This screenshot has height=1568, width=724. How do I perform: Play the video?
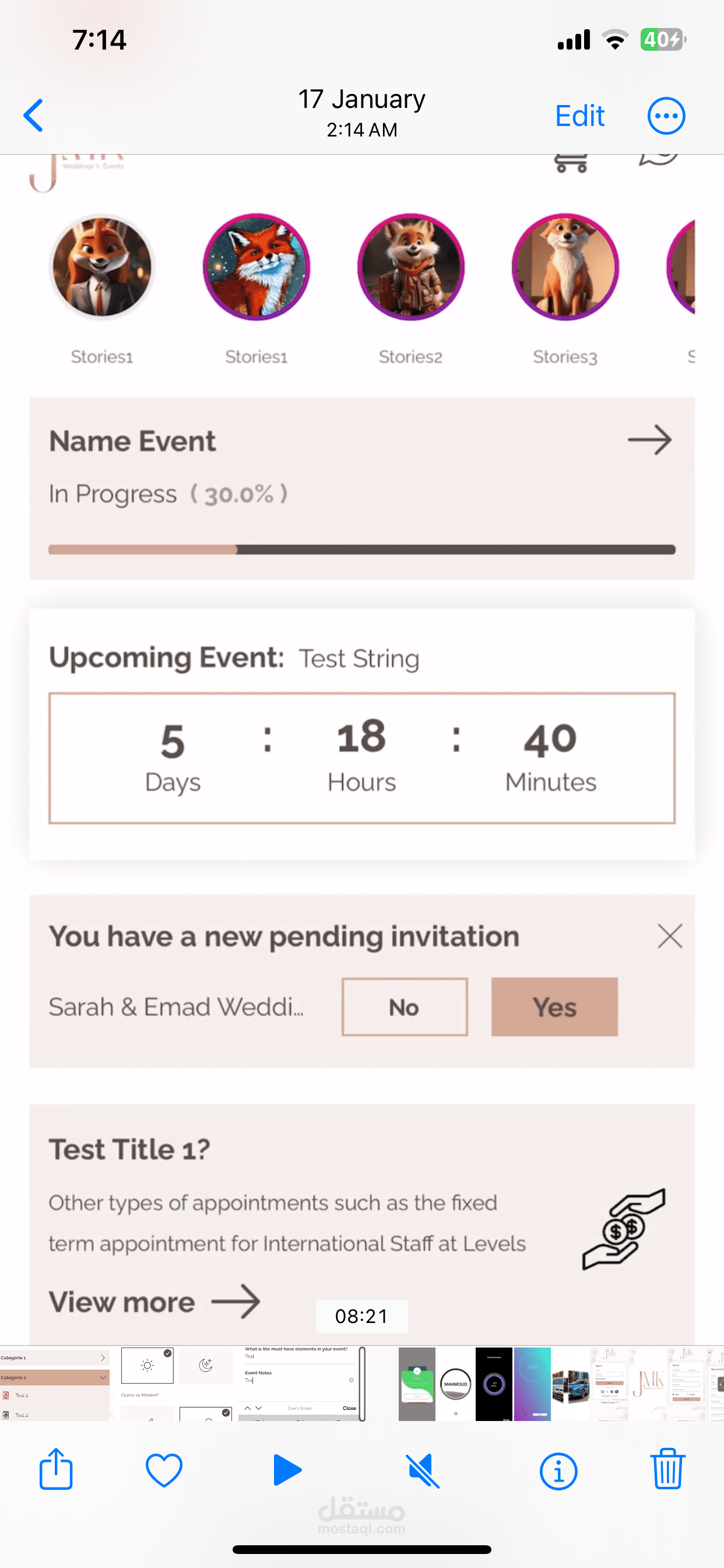pos(287,1469)
